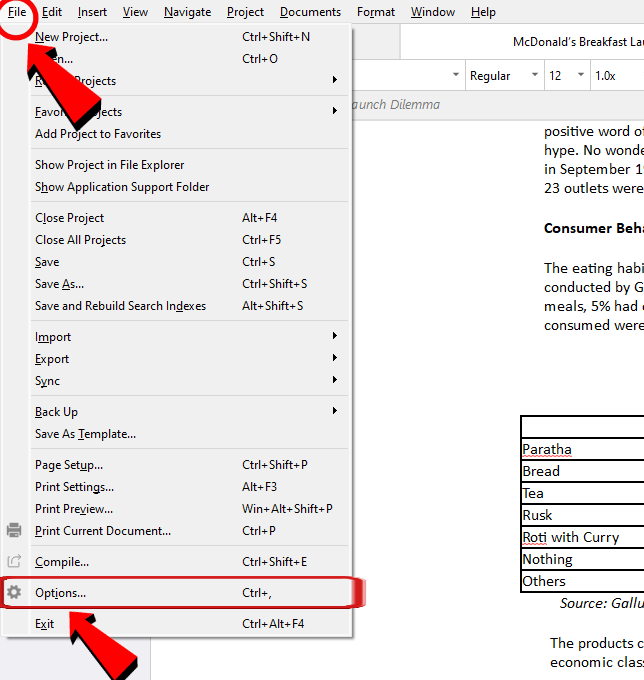Click the Compile export icon

pos(14,561)
